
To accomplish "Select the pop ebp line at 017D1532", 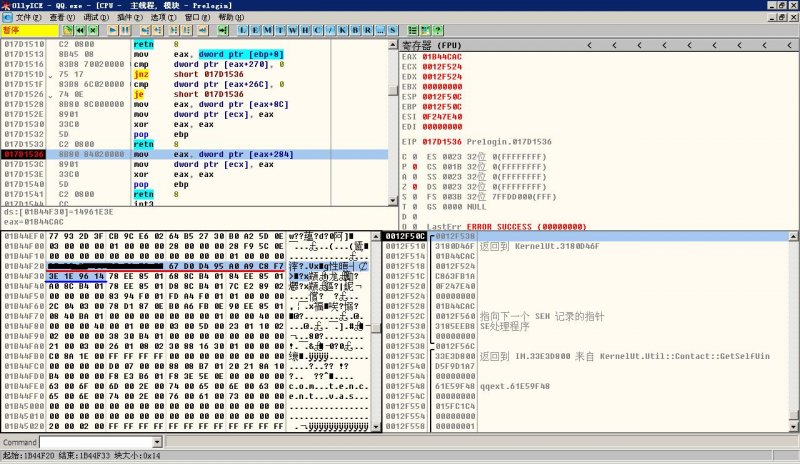I will pos(194,134).
